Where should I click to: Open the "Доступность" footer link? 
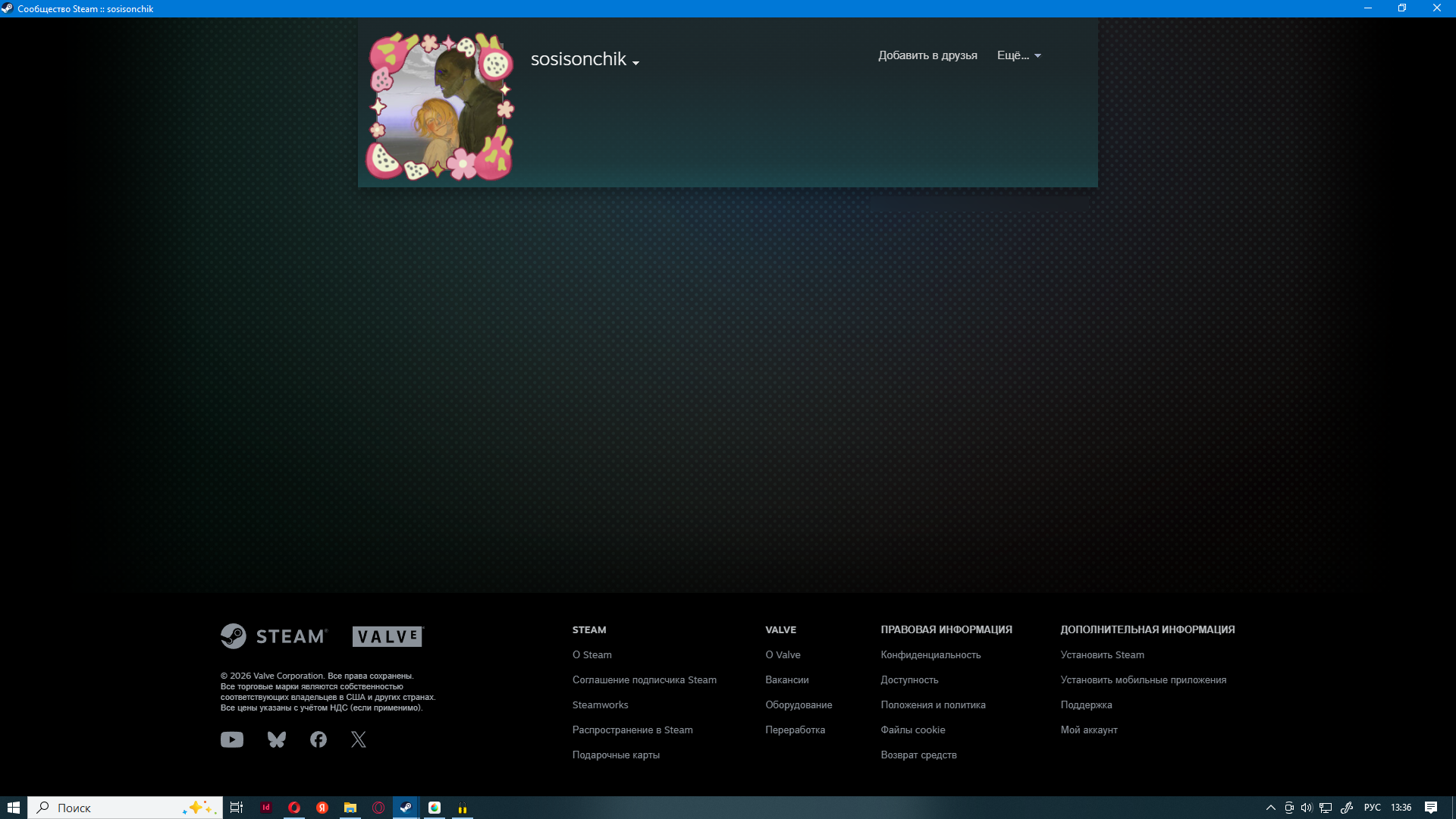(x=909, y=679)
